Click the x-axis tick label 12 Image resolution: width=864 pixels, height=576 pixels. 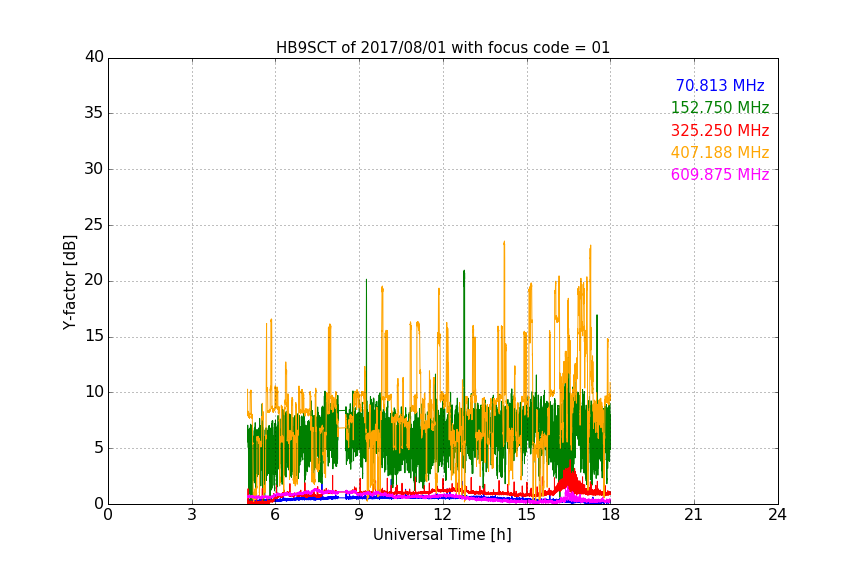(443, 515)
